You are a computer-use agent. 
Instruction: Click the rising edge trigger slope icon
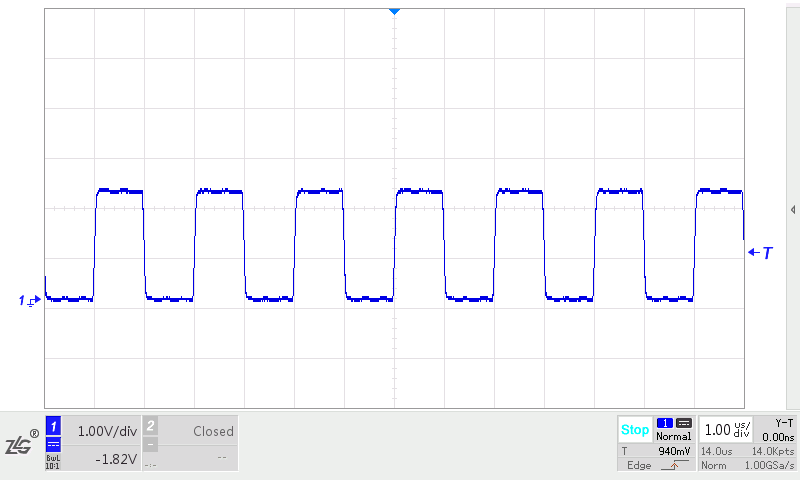[673, 465]
